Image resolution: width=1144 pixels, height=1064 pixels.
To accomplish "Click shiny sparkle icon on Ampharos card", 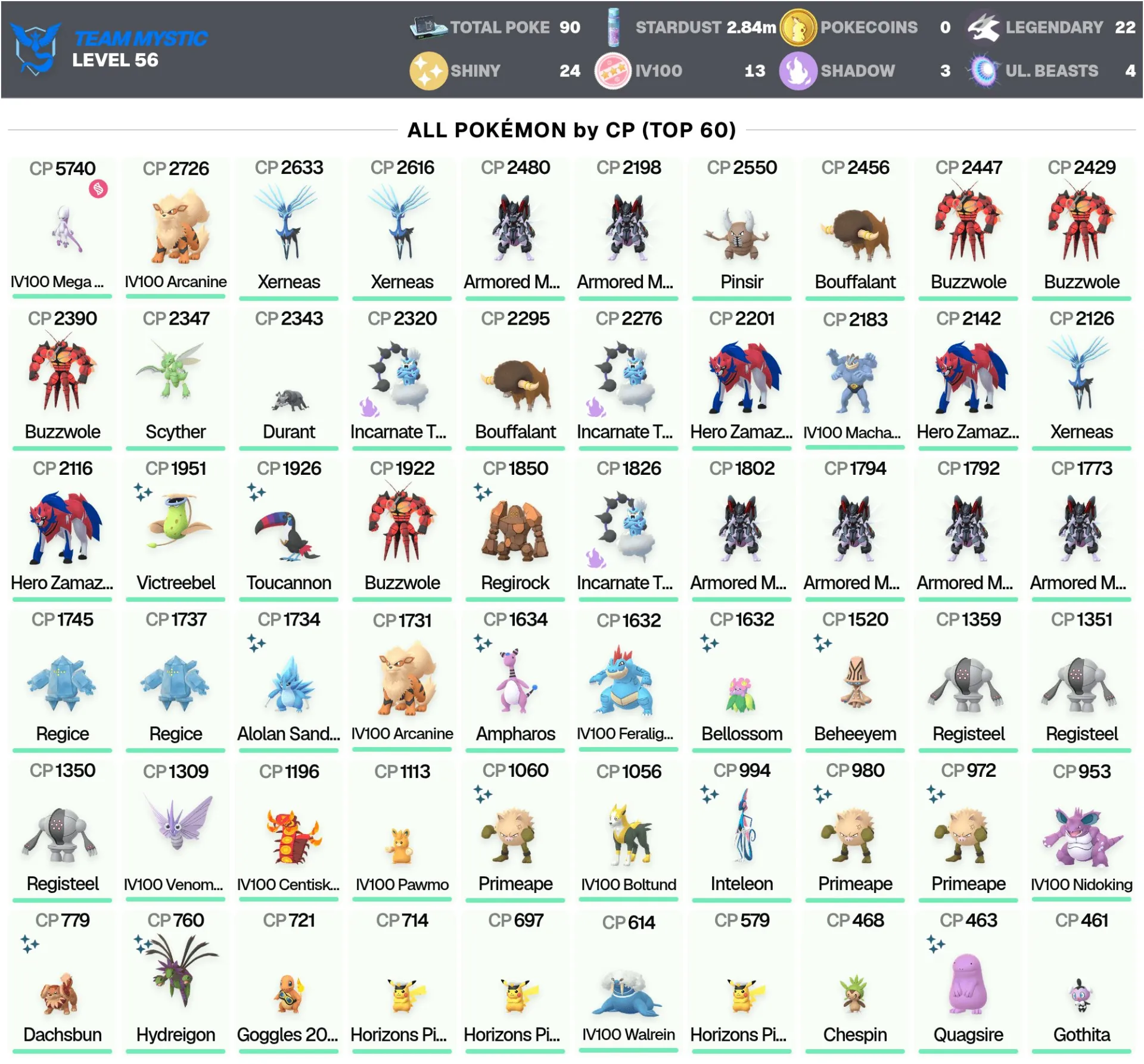I will (483, 643).
